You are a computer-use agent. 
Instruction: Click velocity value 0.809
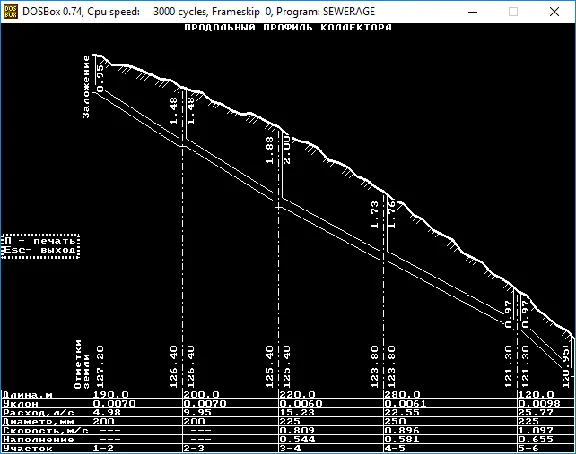click(x=297, y=430)
